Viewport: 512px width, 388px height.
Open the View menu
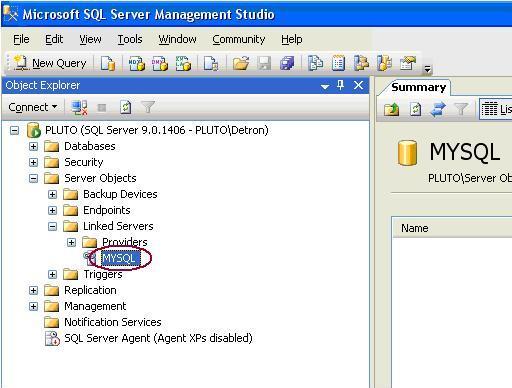(90, 39)
